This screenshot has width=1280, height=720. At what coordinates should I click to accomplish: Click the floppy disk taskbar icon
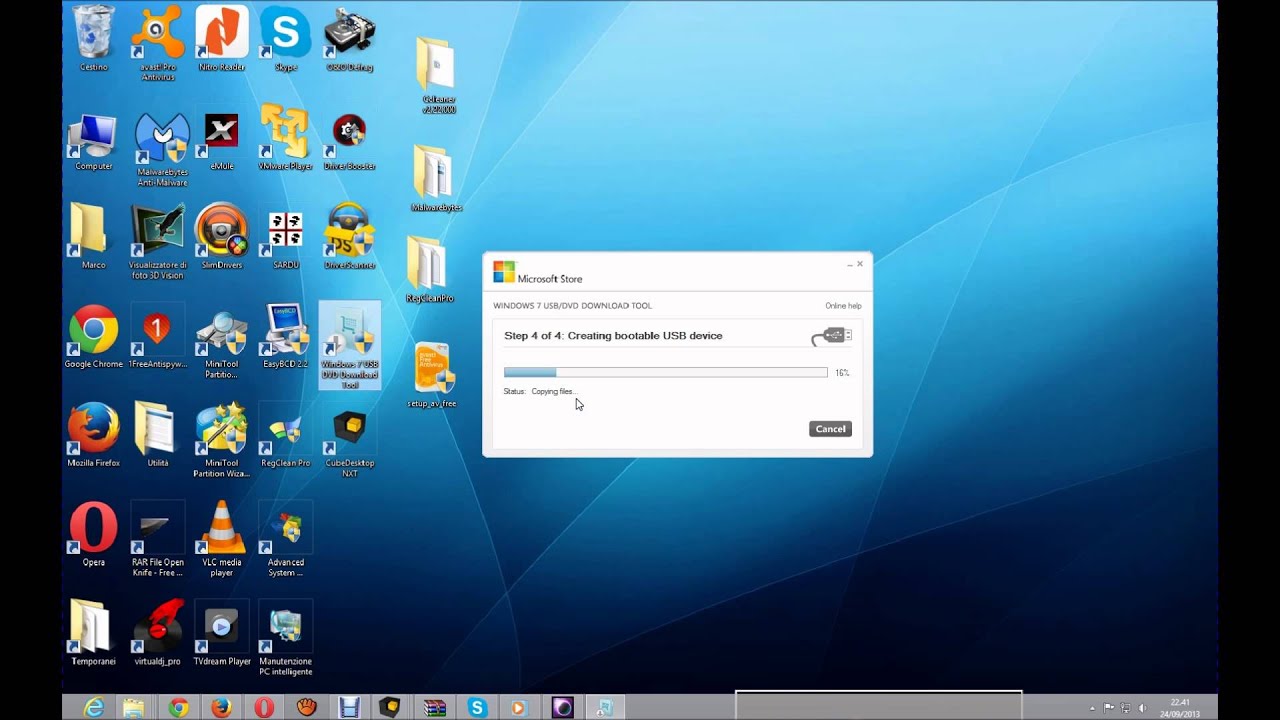coord(349,708)
